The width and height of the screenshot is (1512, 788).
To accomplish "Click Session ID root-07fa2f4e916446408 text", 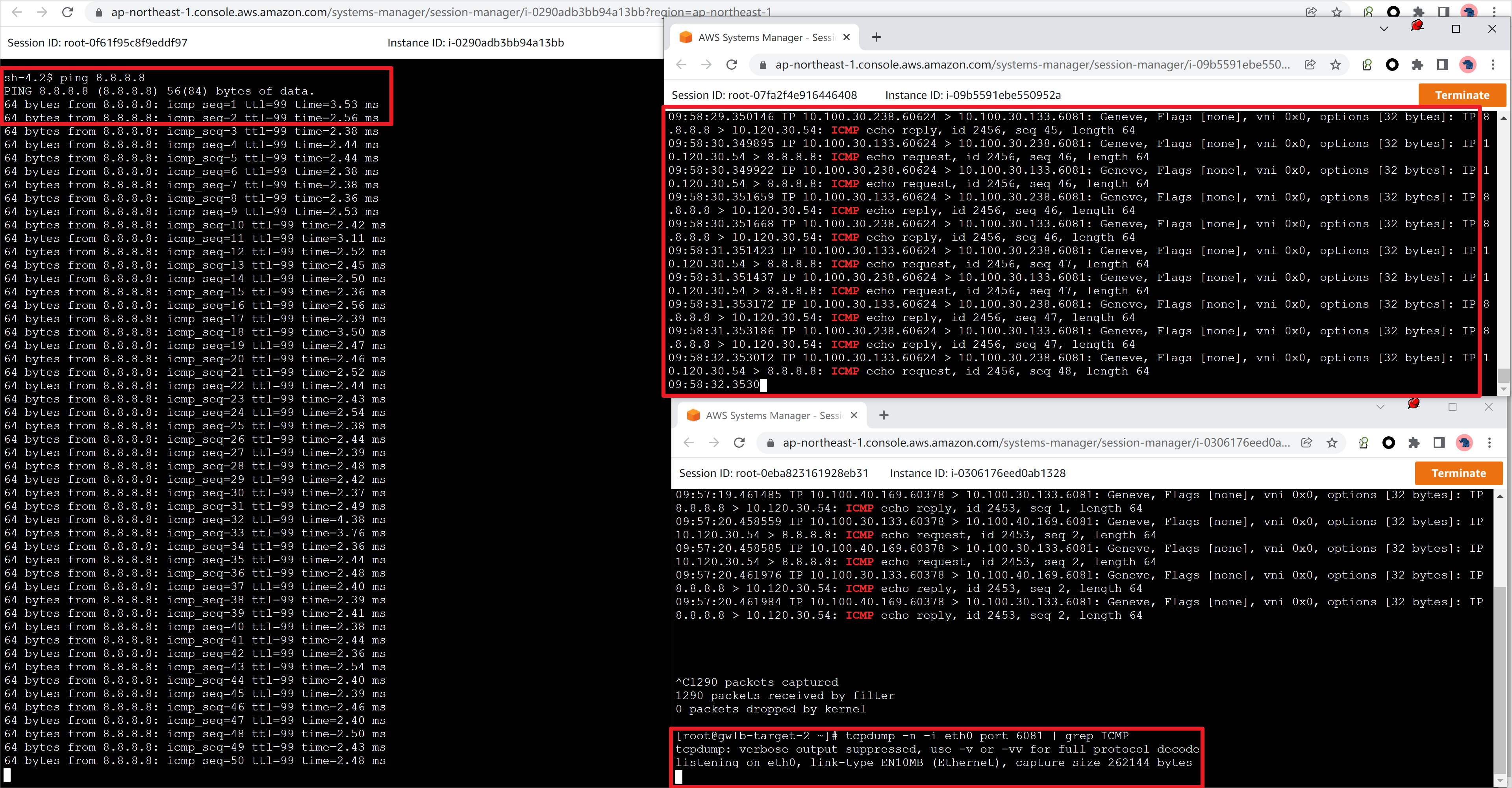I will click(764, 95).
